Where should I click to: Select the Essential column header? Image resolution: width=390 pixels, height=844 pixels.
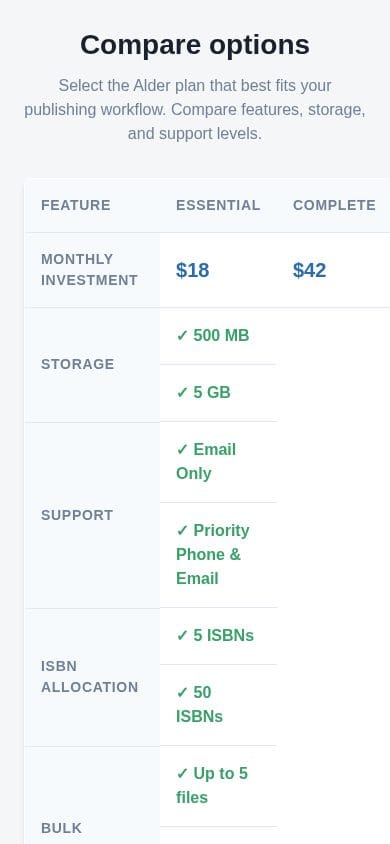218,205
